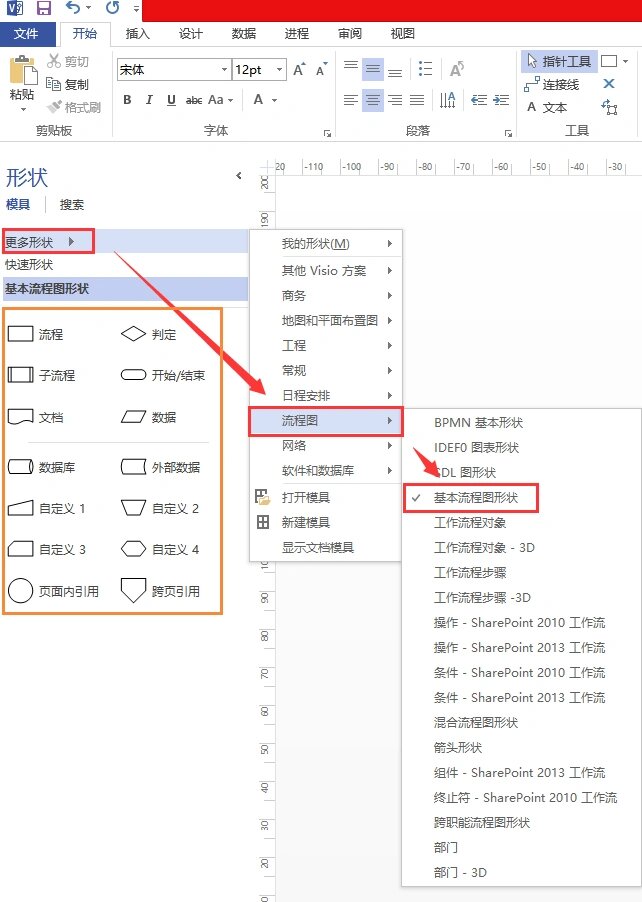Select the Text tool 文本
This screenshot has height=902, width=642.
tap(547, 107)
